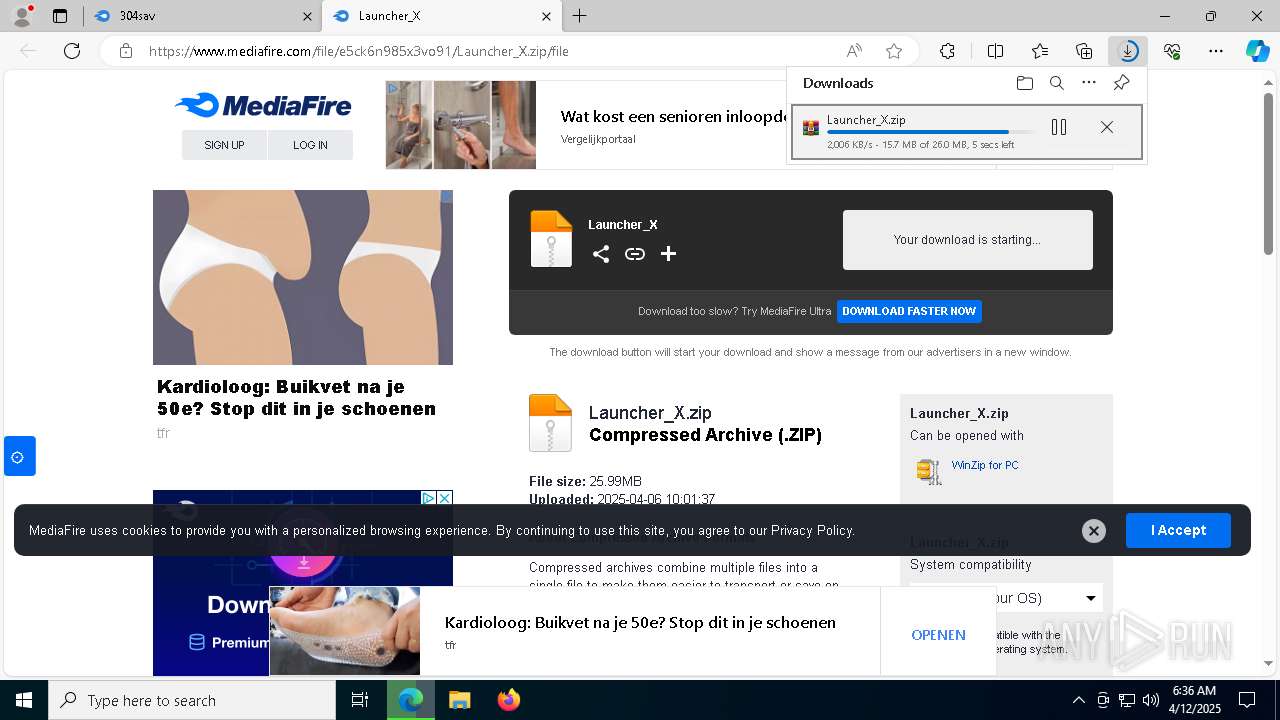Open the volume control in the tray
Image resolution: width=1280 pixels, height=720 pixels.
[x=1151, y=700]
